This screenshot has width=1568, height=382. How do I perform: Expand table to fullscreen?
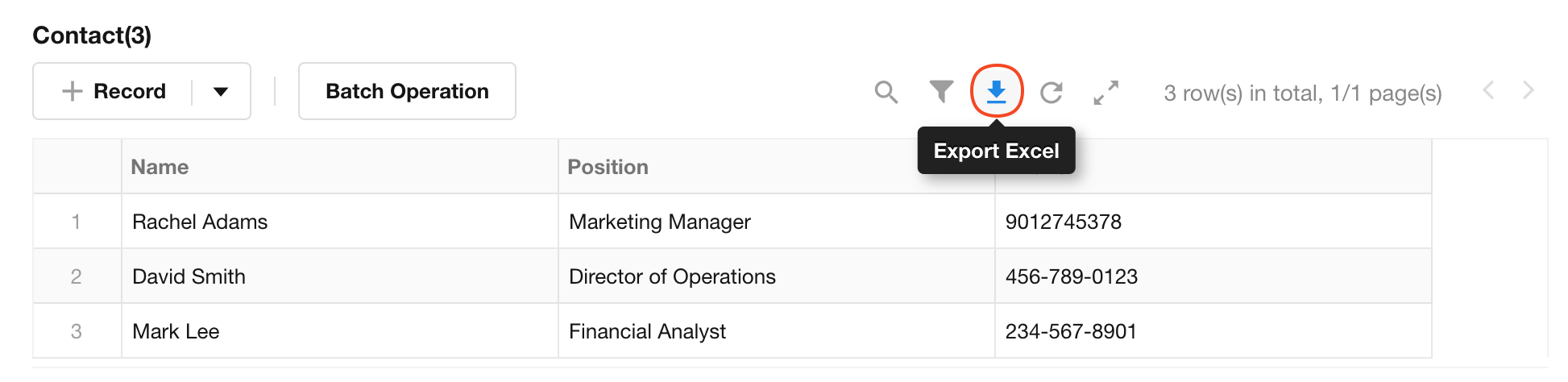click(x=1106, y=93)
